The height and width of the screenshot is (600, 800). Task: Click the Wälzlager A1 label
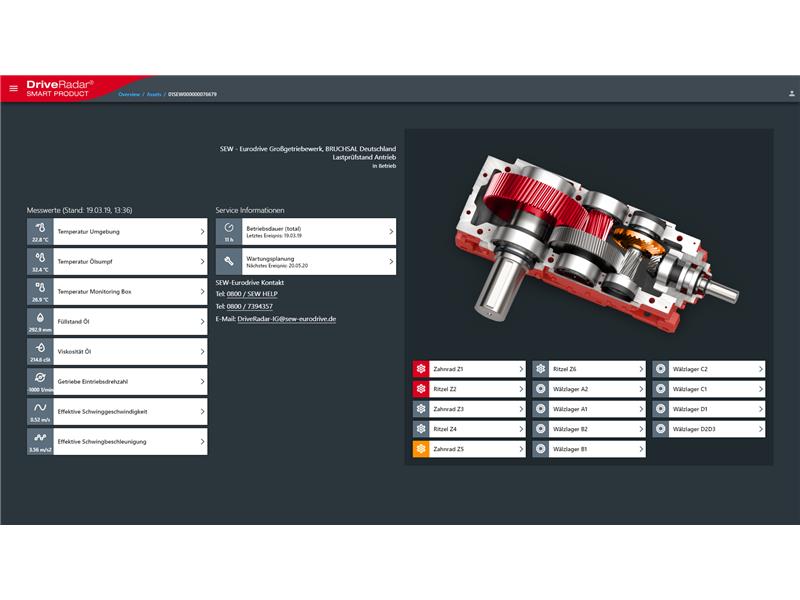pos(570,409)
